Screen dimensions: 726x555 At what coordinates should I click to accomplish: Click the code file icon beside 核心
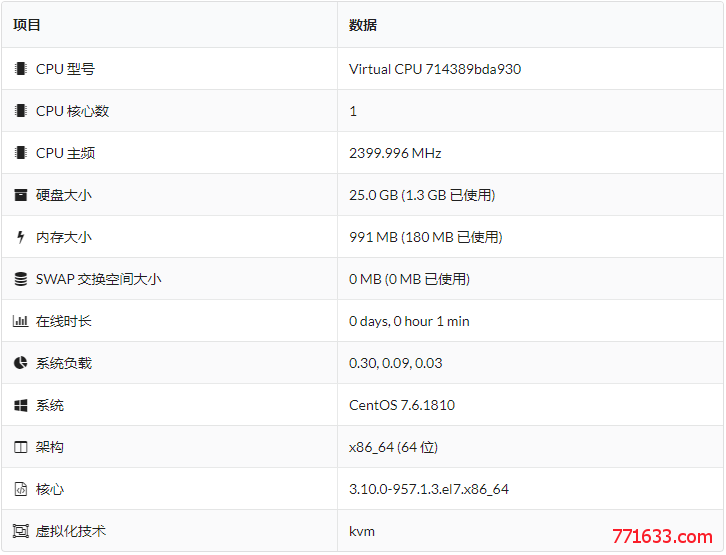[x=20, y=489]
